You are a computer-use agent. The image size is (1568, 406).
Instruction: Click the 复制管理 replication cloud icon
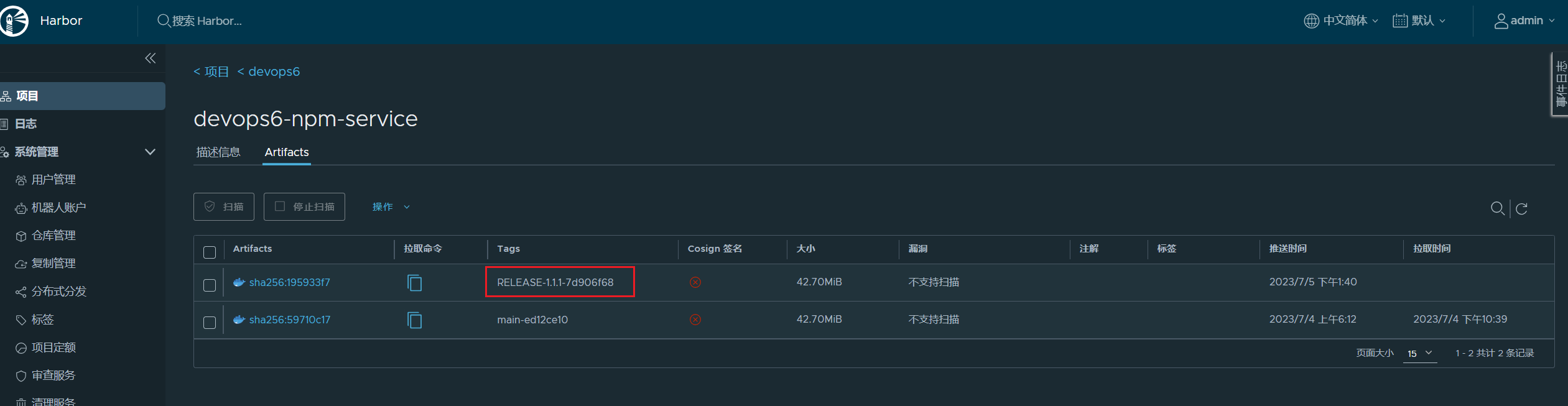point(21,264)
